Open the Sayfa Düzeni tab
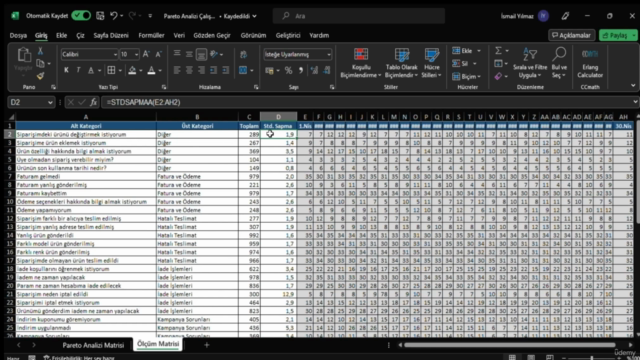Viewport: 640px width, 360px height. click(111, 36)
